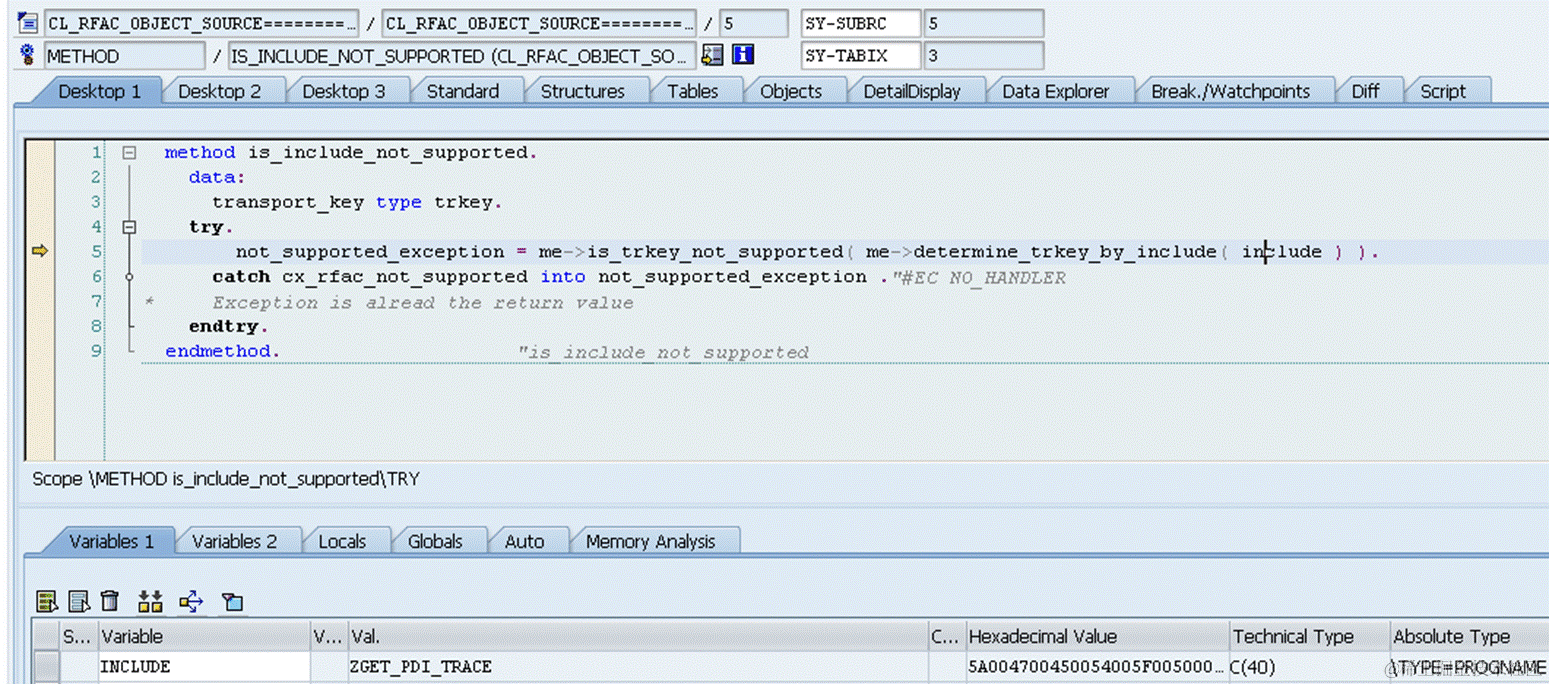
Task: Click the SY-TABIX value 3 field
Action: coord(983,56)
